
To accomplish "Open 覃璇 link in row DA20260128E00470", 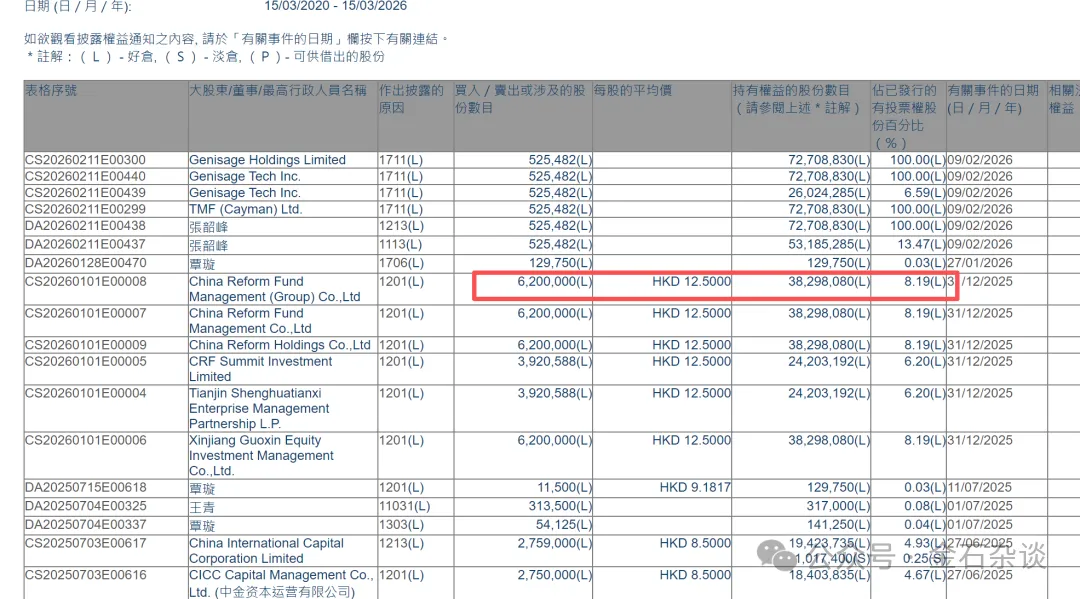I will [x=202, y=264].
